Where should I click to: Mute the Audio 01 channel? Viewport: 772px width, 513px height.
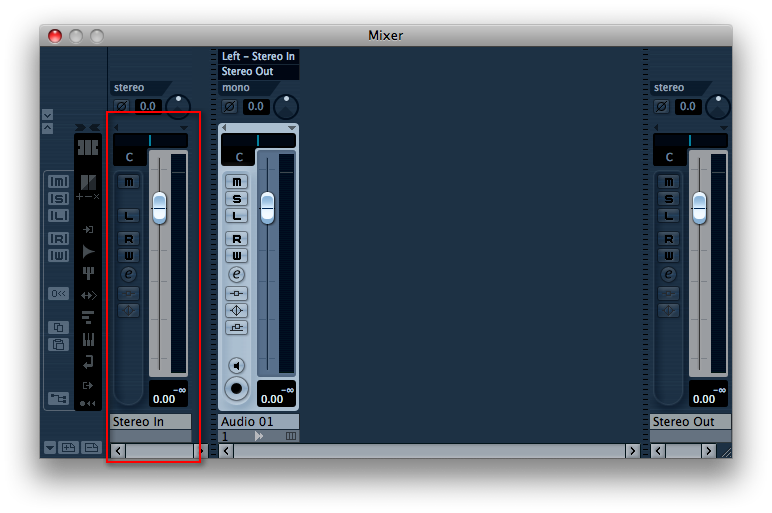click(237, 181)
